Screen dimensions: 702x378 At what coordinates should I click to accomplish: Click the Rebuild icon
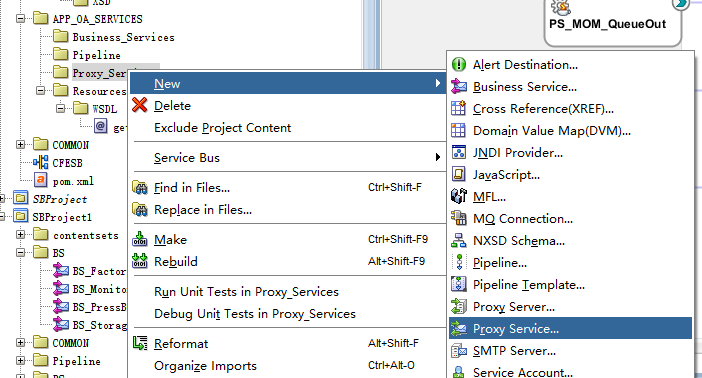pyautogui.click(x=140, y=261)
